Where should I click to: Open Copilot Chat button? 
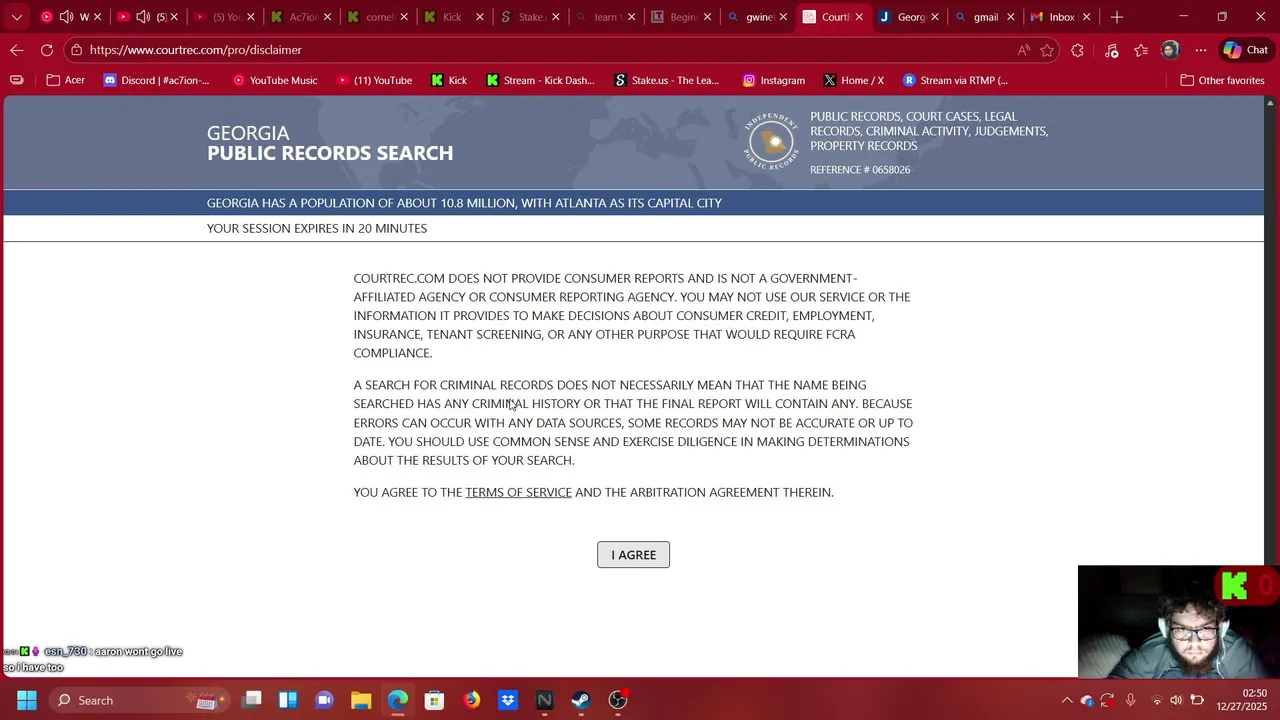click(1246, 50)
